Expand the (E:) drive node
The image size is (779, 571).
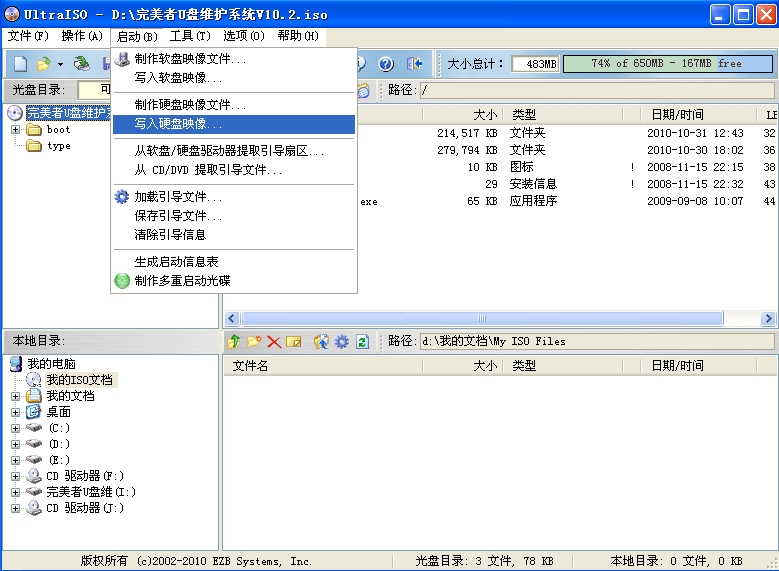15,460
